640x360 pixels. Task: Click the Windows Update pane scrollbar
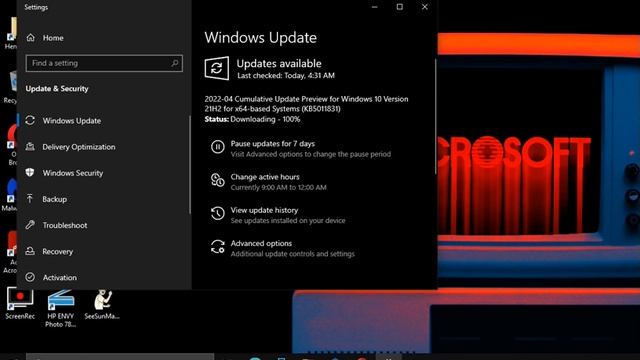click(x=435, y=116)
